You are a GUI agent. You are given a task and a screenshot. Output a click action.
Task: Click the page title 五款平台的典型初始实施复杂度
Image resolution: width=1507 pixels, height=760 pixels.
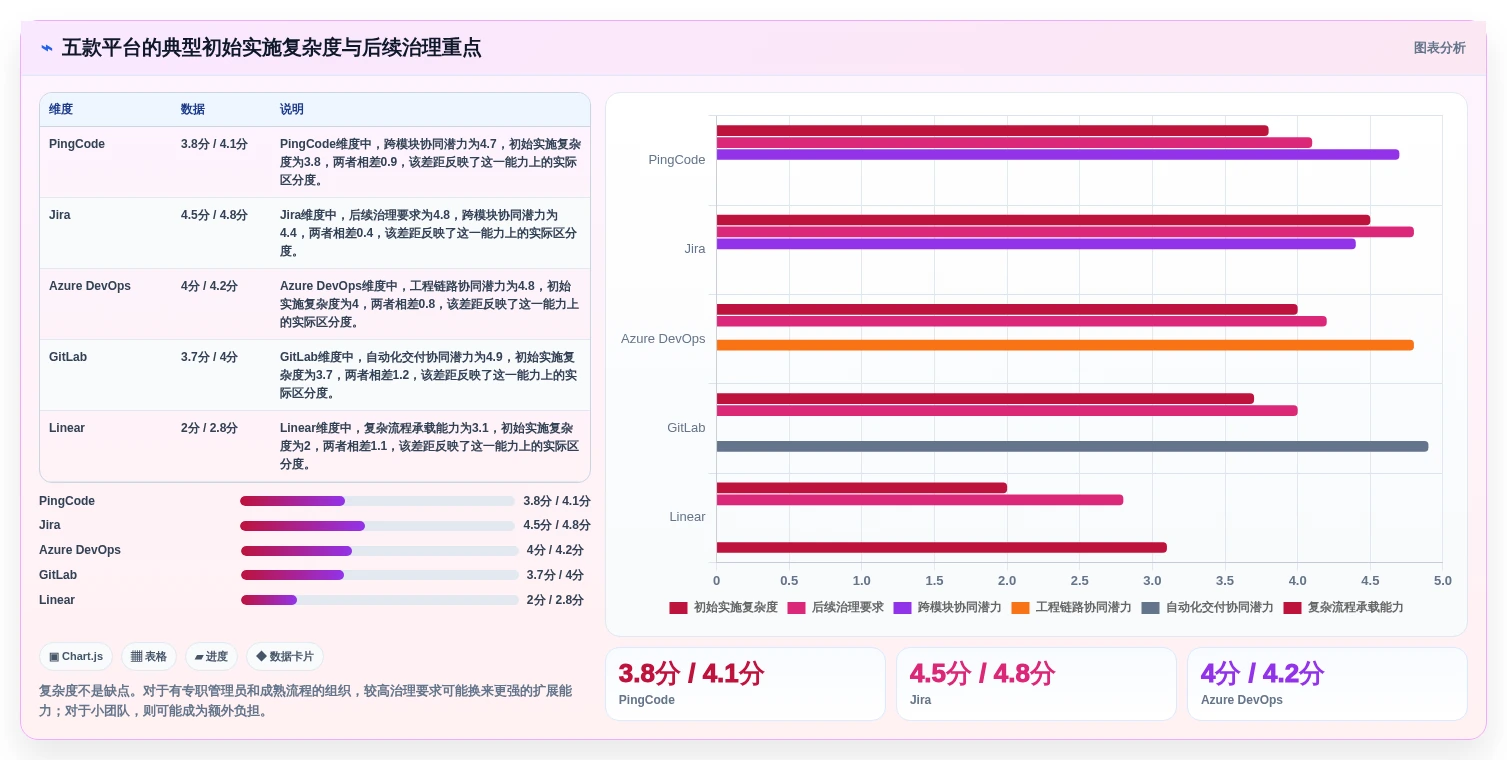pos(271,48)
